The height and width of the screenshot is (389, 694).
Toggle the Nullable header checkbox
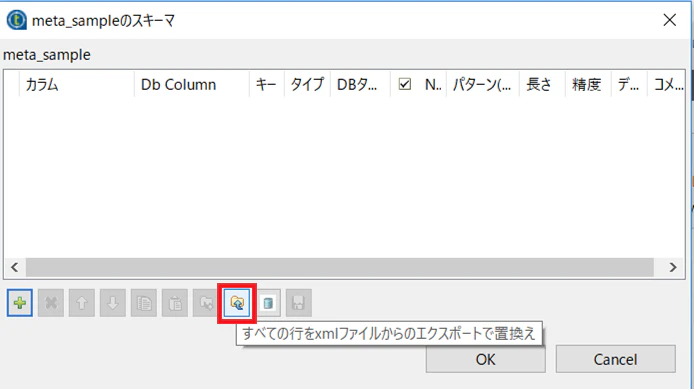point(405,84)
